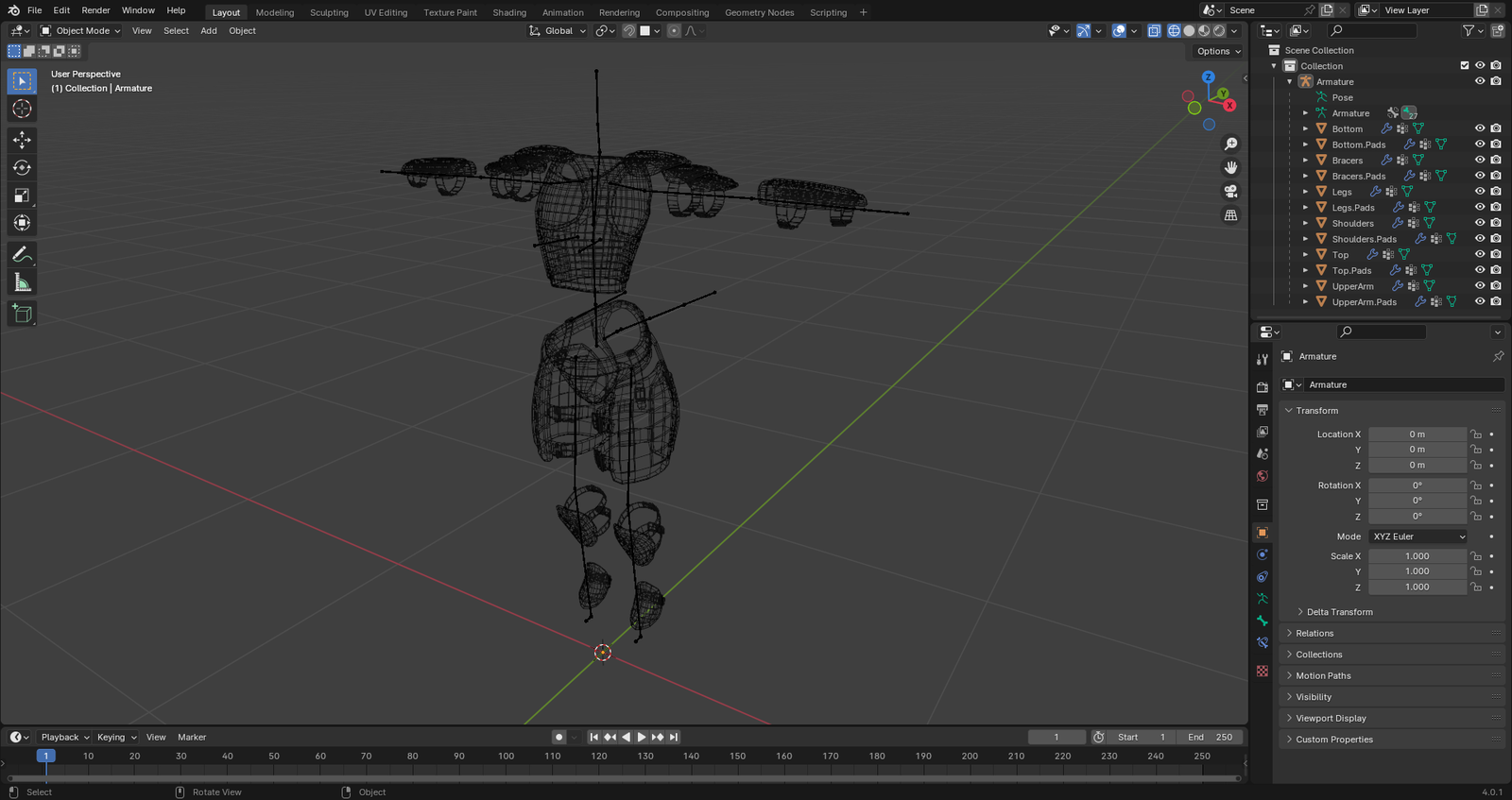Screen dimensions: 1512x800
Task: Activate the Annotate pencil tool
Action: pyautogui.click(x=22, y=255)
